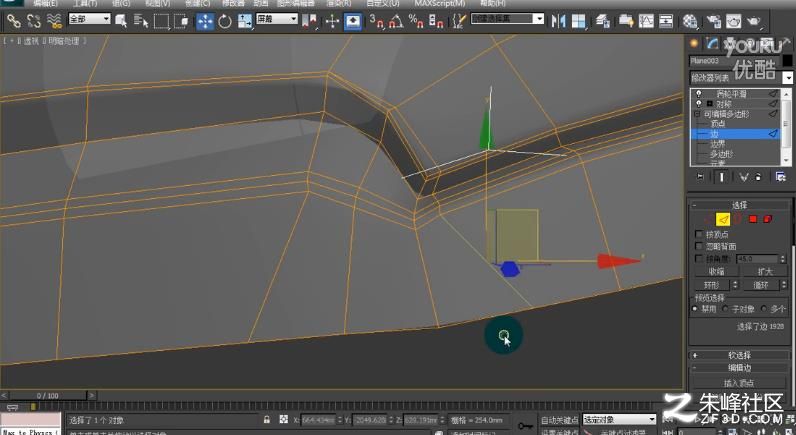
Task: Click the 收缩 button
Action: tap(716, 272)
